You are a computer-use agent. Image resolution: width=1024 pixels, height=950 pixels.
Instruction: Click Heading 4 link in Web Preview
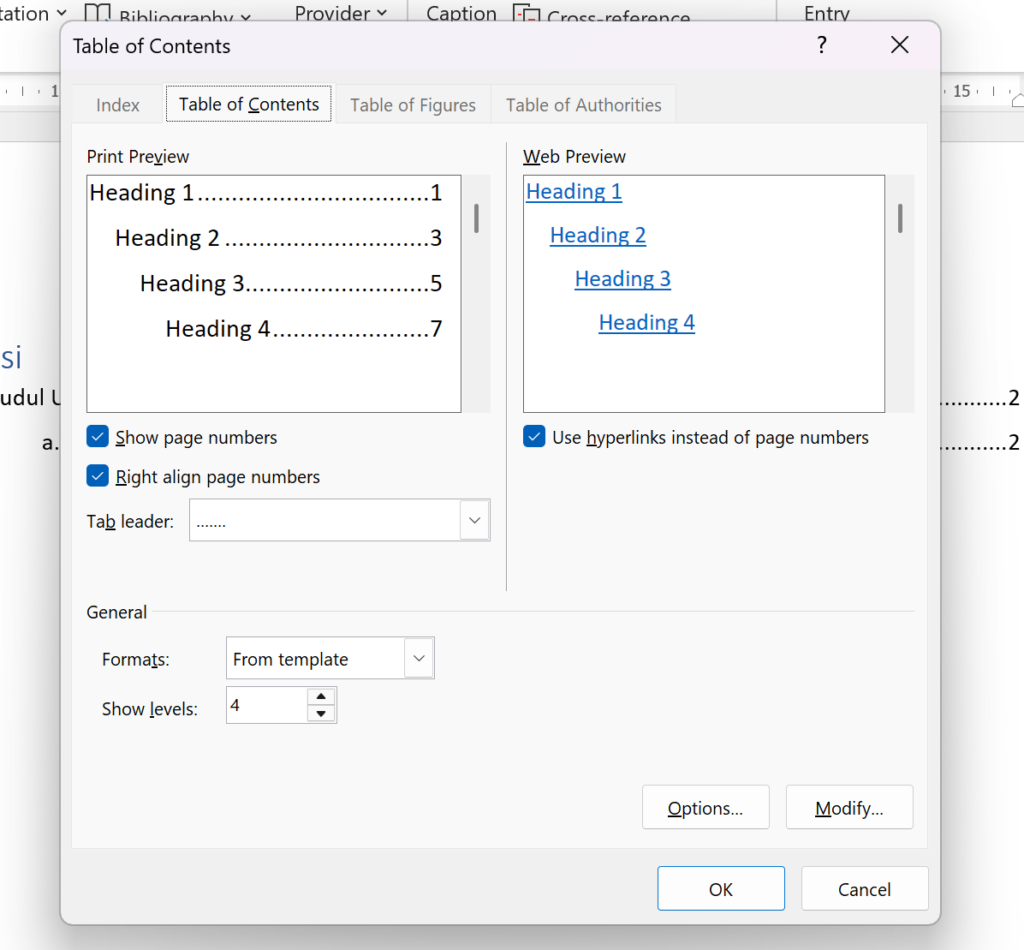tap(647, 323)
